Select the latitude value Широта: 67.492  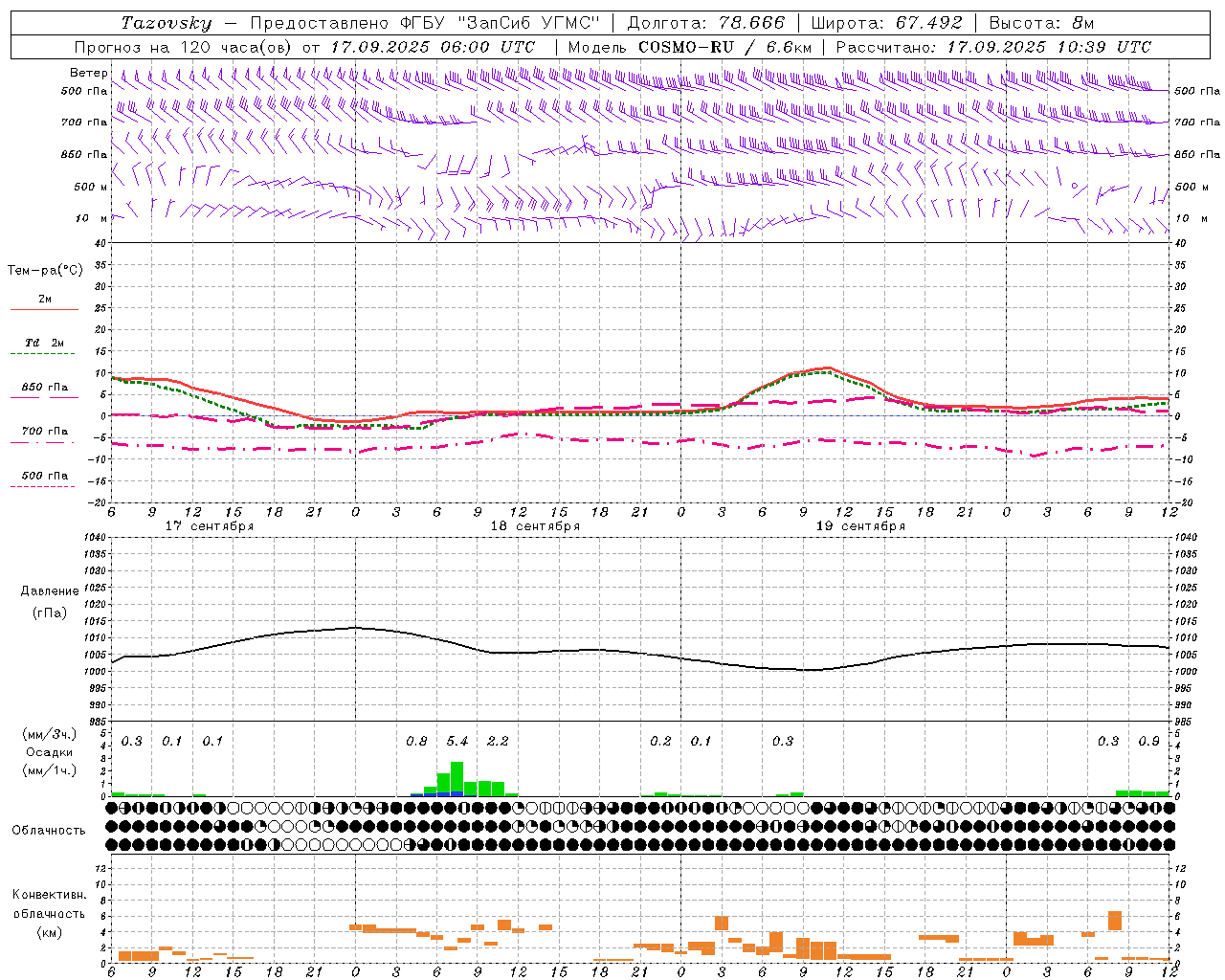click(x=886, y=23)
